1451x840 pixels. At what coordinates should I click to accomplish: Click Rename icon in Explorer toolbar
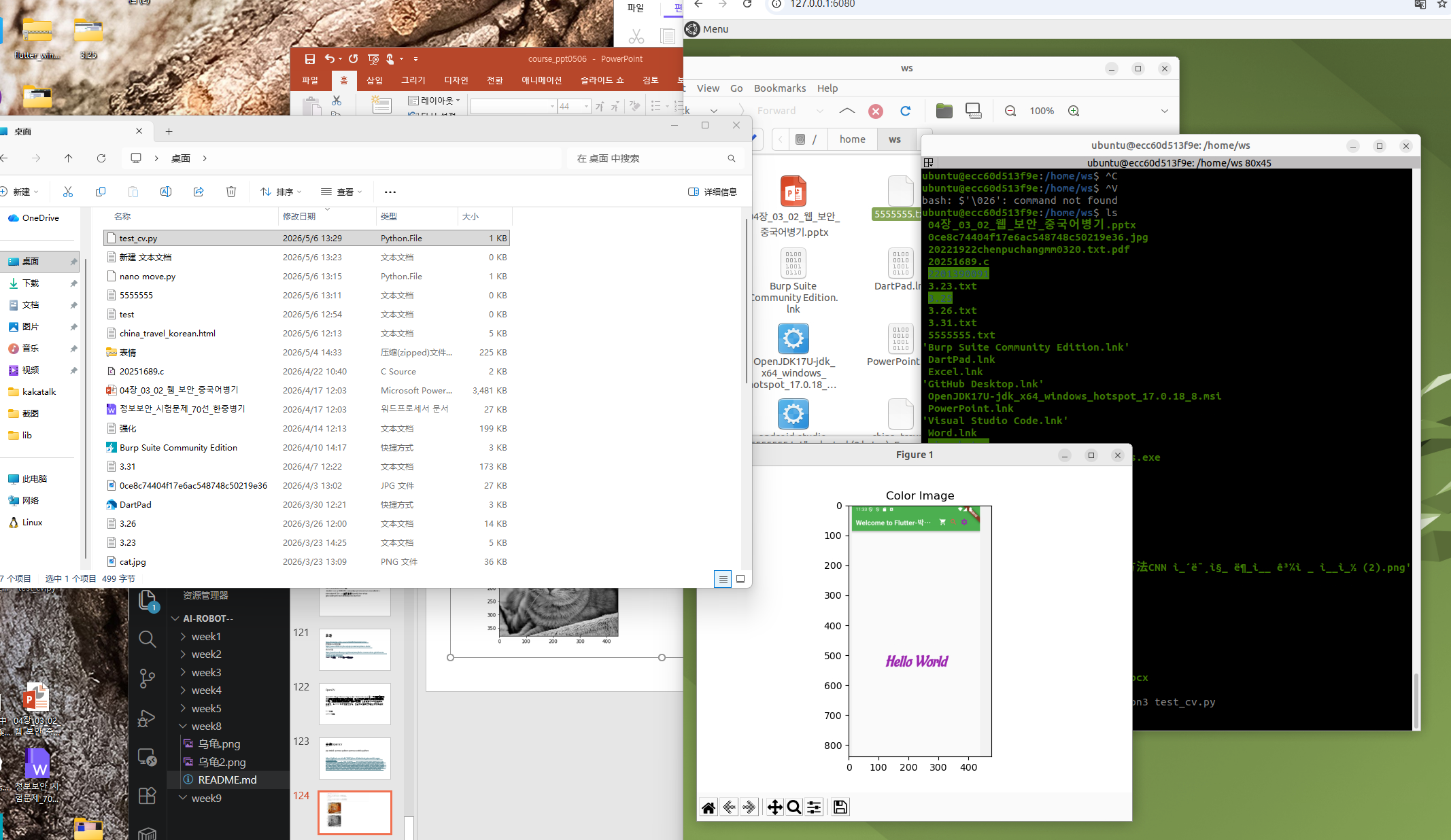[x=166, y=192]
